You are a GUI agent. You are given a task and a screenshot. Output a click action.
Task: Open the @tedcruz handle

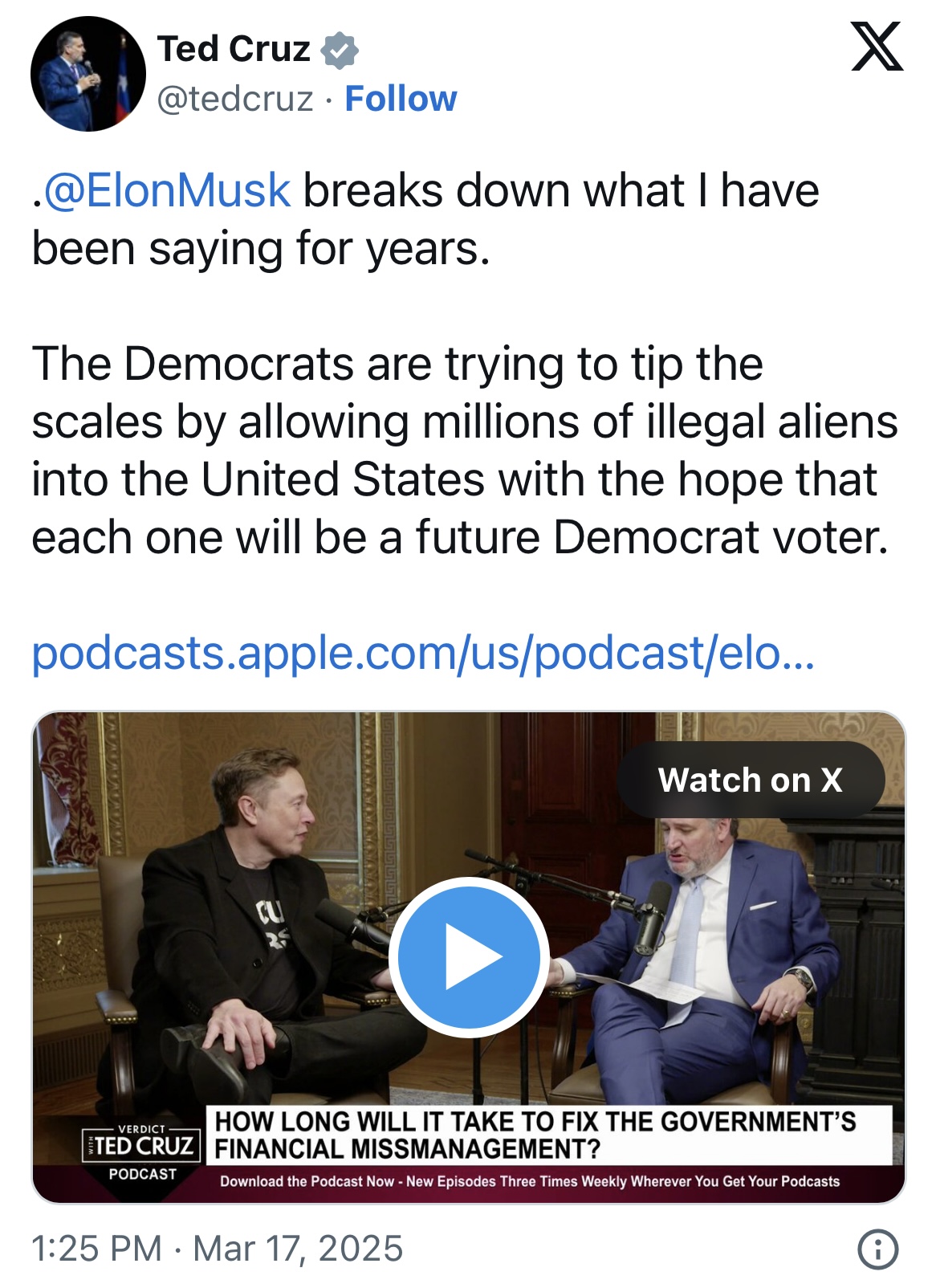(x=235, y=100)
